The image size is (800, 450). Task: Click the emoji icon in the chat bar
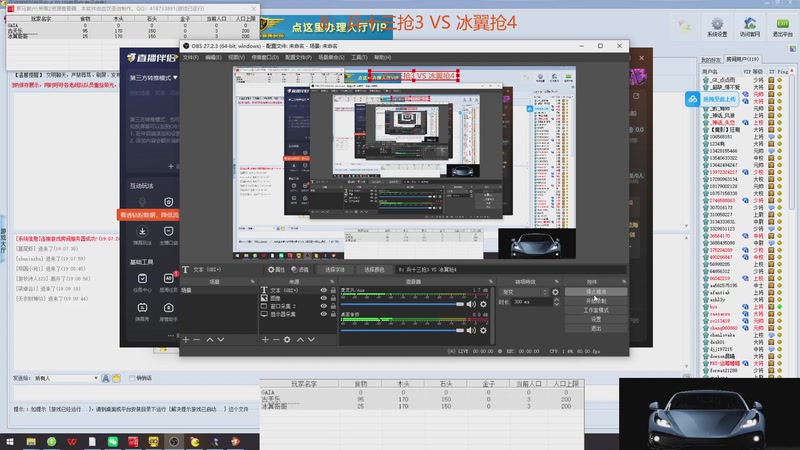click(x=116, y=379)
